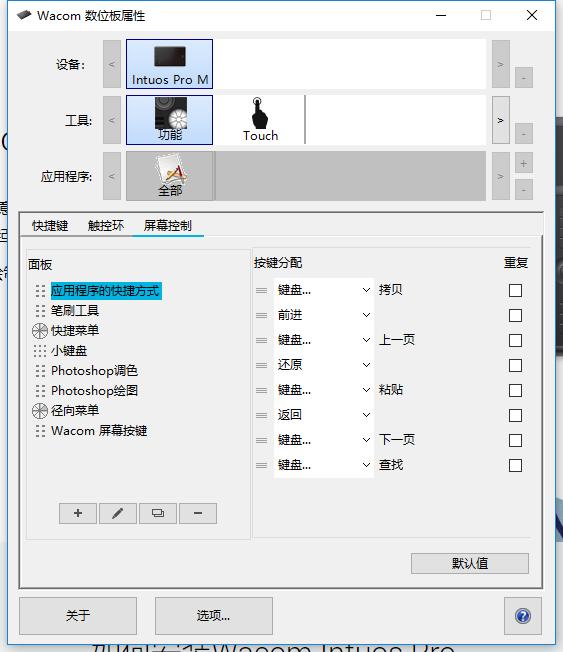Click the left arrow of the device row

(x=112, y=64)
